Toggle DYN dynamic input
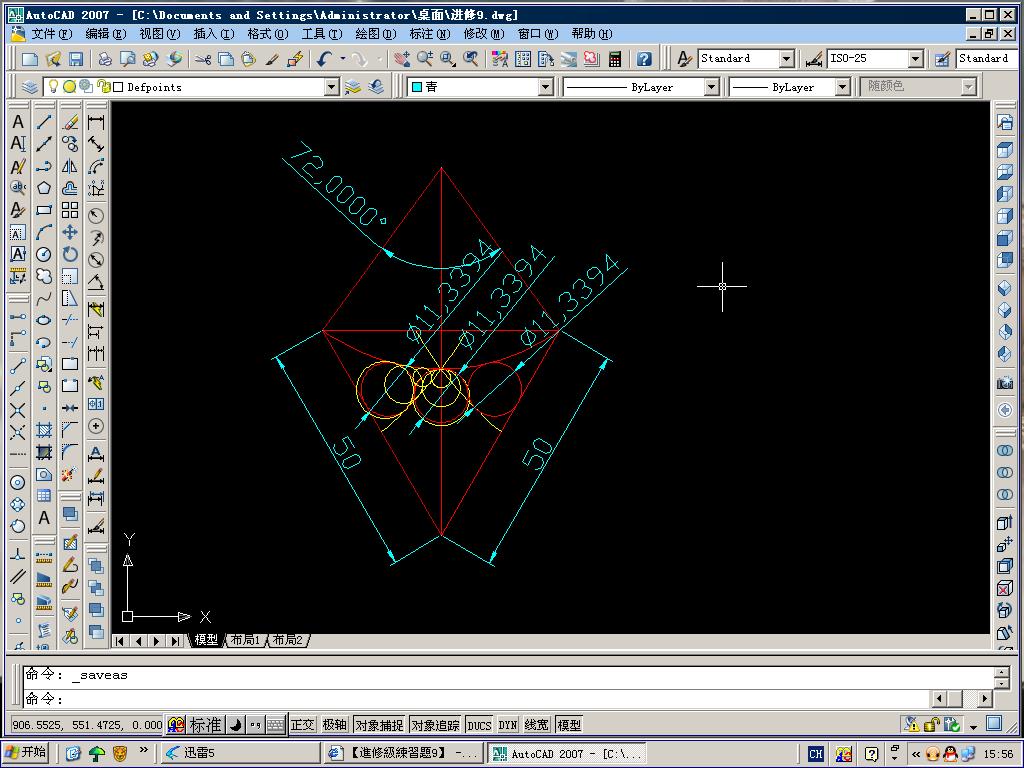 [508, 725]
